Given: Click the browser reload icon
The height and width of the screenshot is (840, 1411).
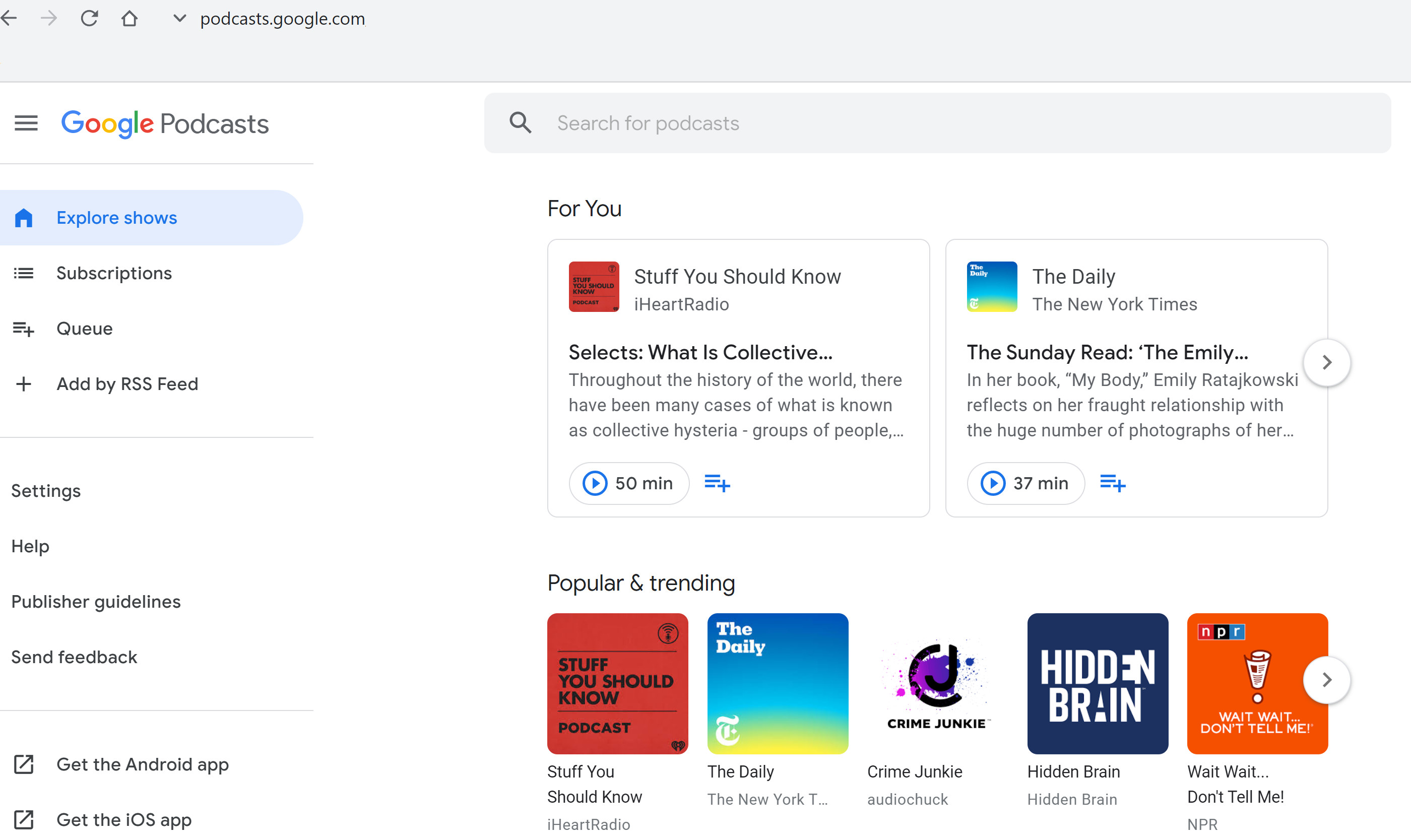Looking at the screenshot, I should 89,19.
